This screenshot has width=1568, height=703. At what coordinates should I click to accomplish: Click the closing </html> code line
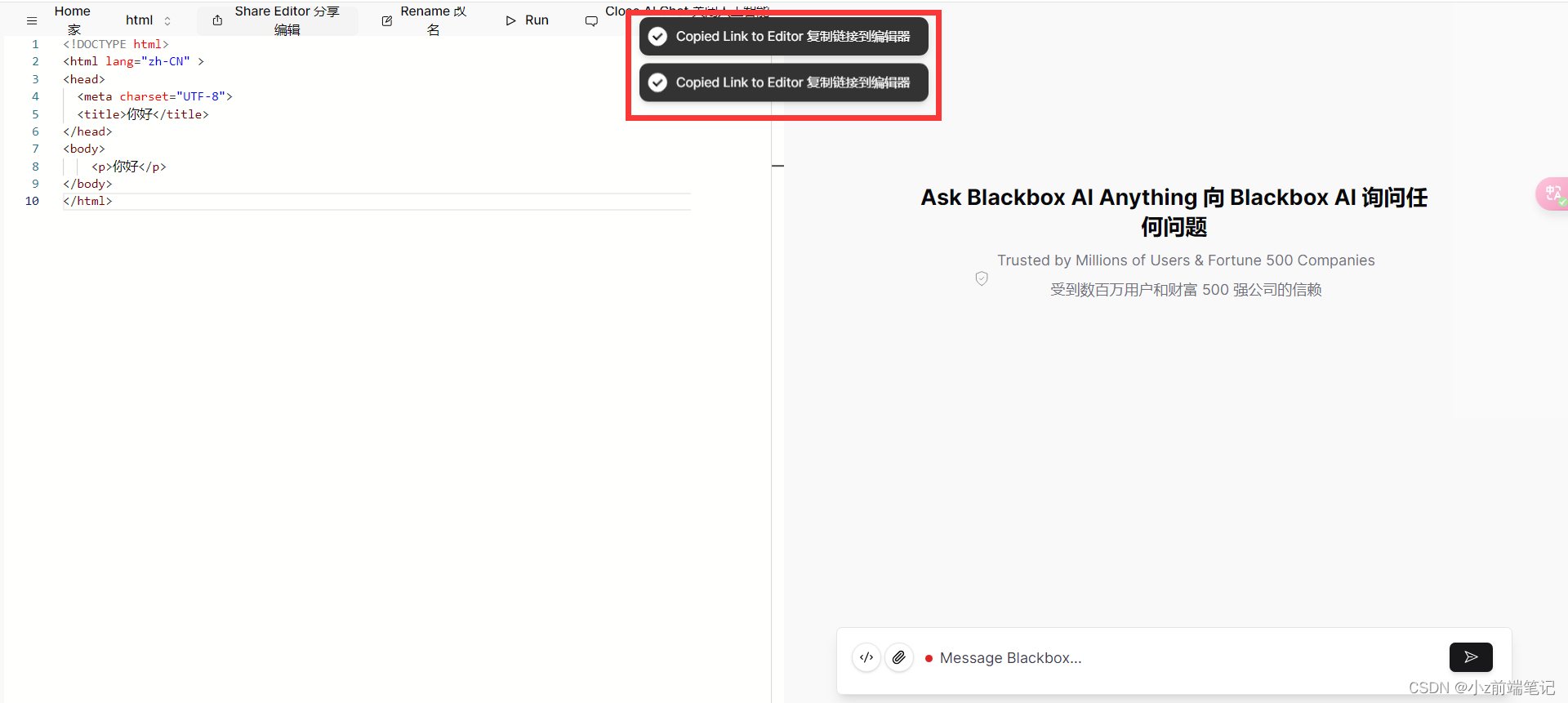[x=87, y=201]
